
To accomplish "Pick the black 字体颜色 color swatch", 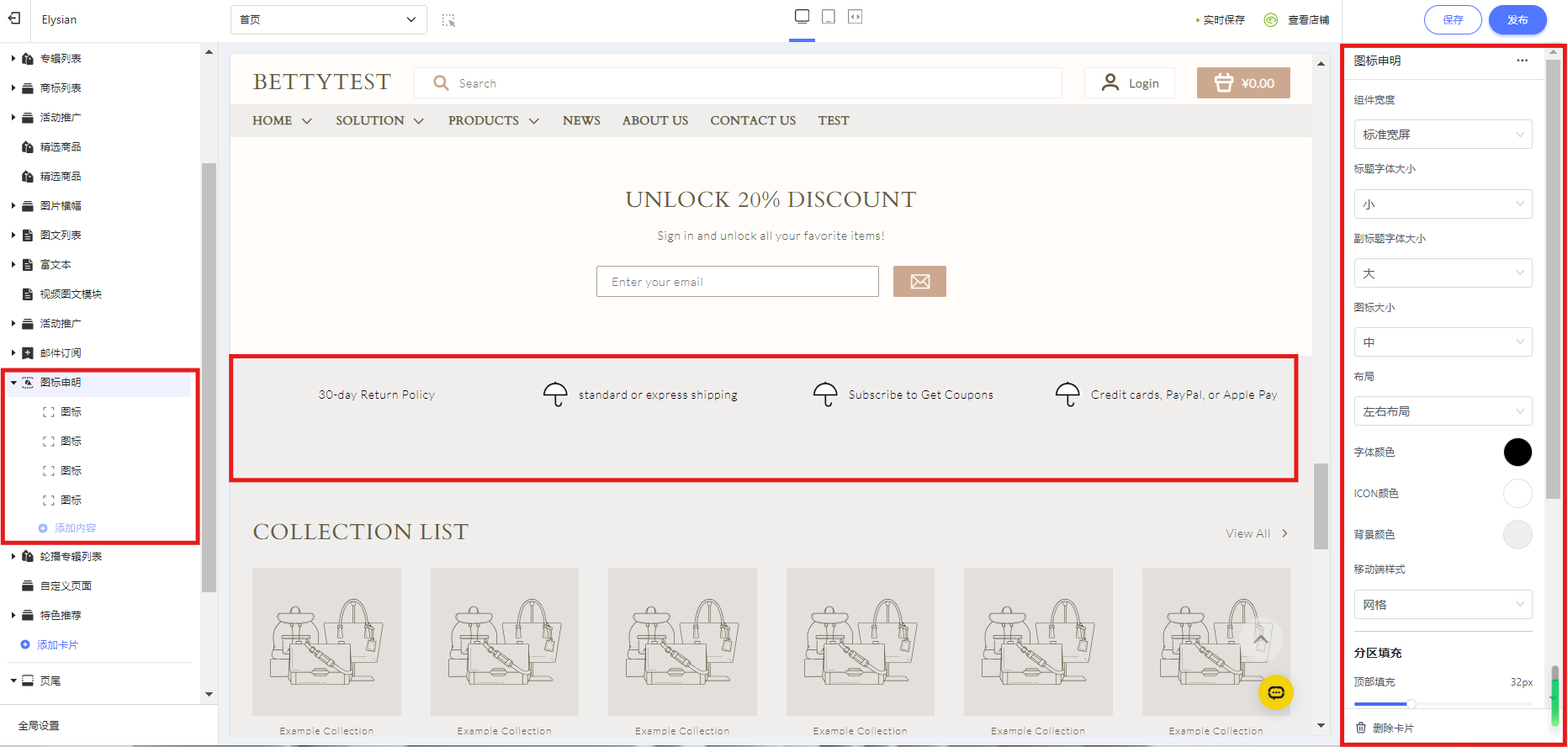I will point(1517,453).
